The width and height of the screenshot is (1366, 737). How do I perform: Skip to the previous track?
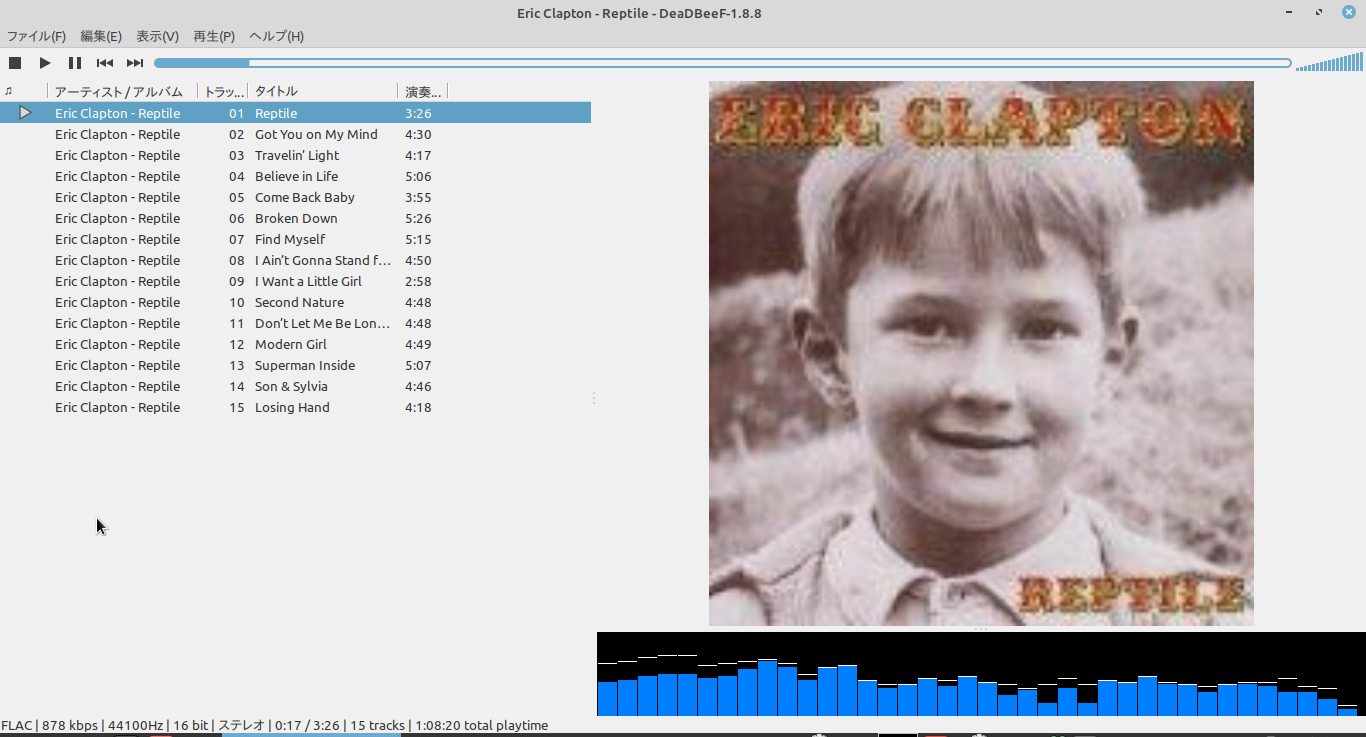pyautogui.click(x=105, y=63)
